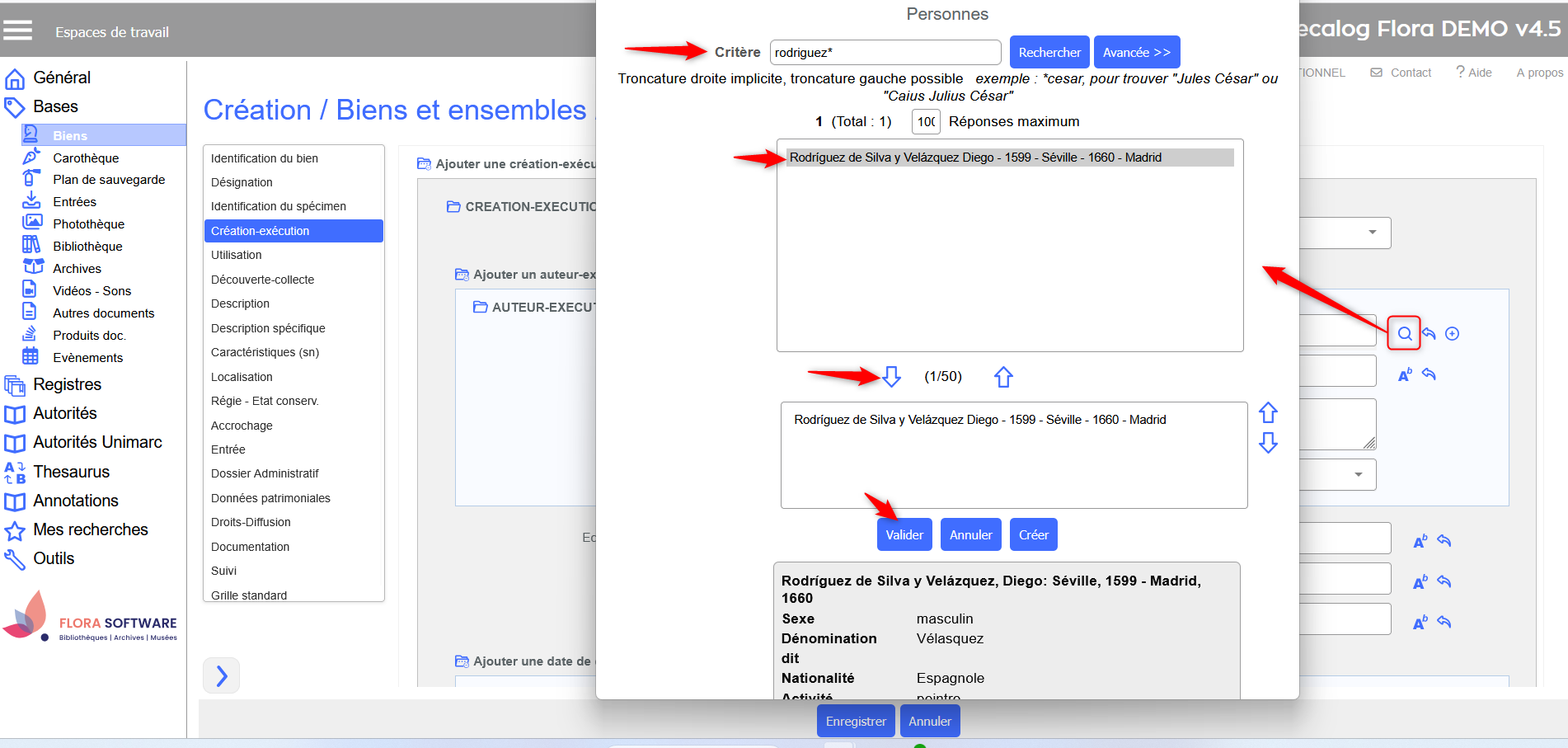
Task: Expand the Ajouter un auteur-exécutant folder
Action: pos(462,274)
